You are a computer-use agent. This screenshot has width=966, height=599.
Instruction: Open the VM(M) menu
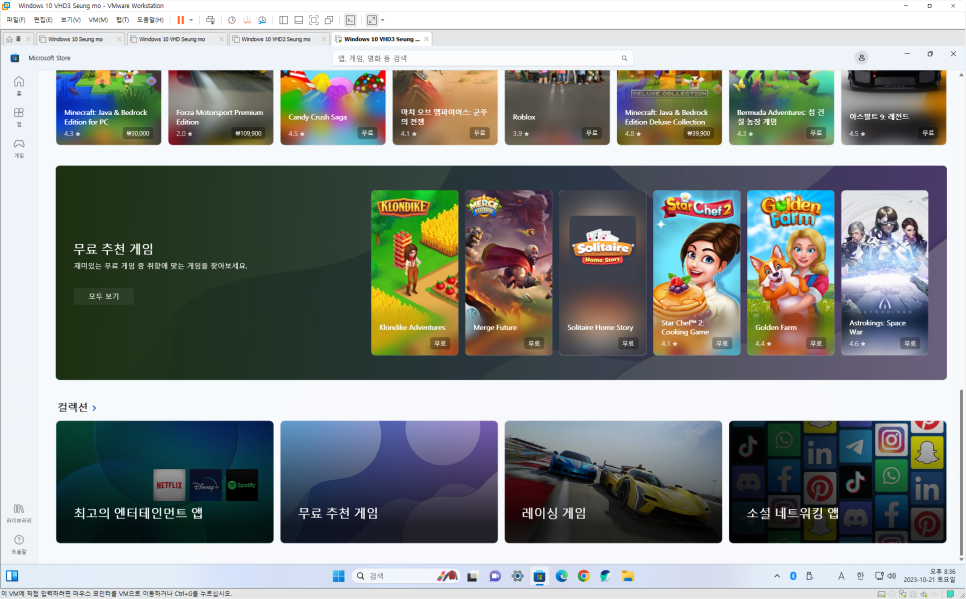[98, 20]
